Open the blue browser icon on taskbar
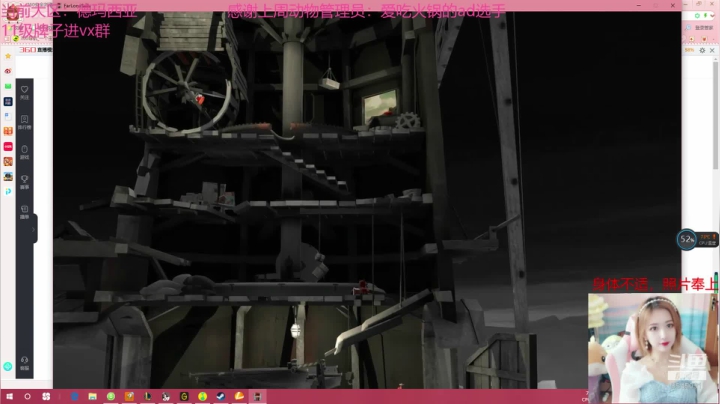 74,396
